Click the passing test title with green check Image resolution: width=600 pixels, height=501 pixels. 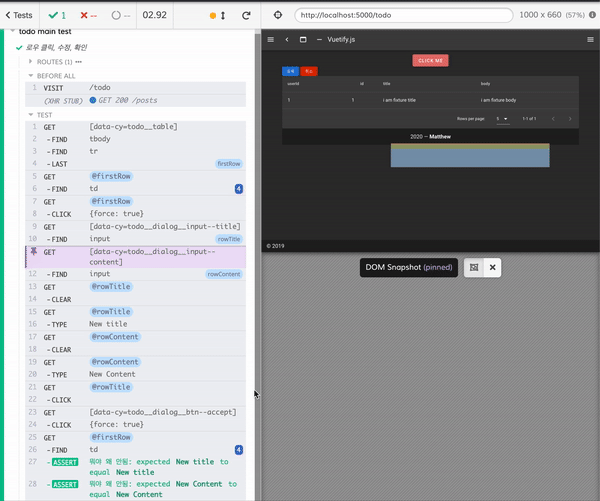pyautogui.click(x=56, y=47)
